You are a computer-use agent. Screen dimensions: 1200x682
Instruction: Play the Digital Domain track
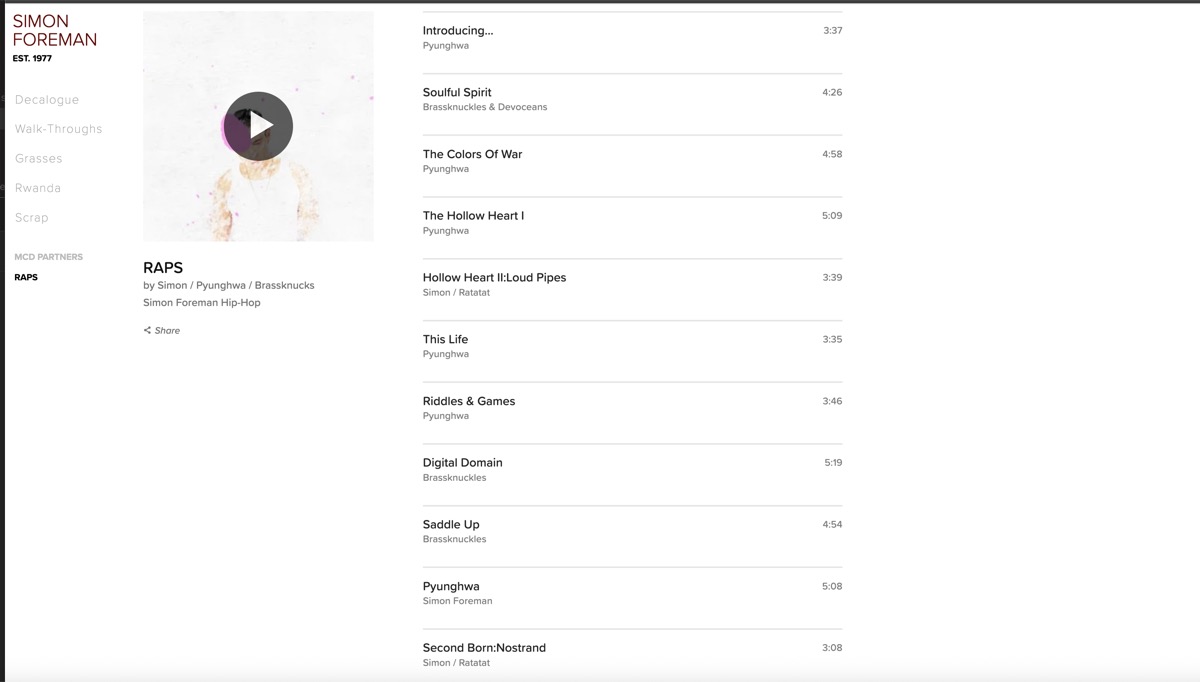click(x=462, y=463)
